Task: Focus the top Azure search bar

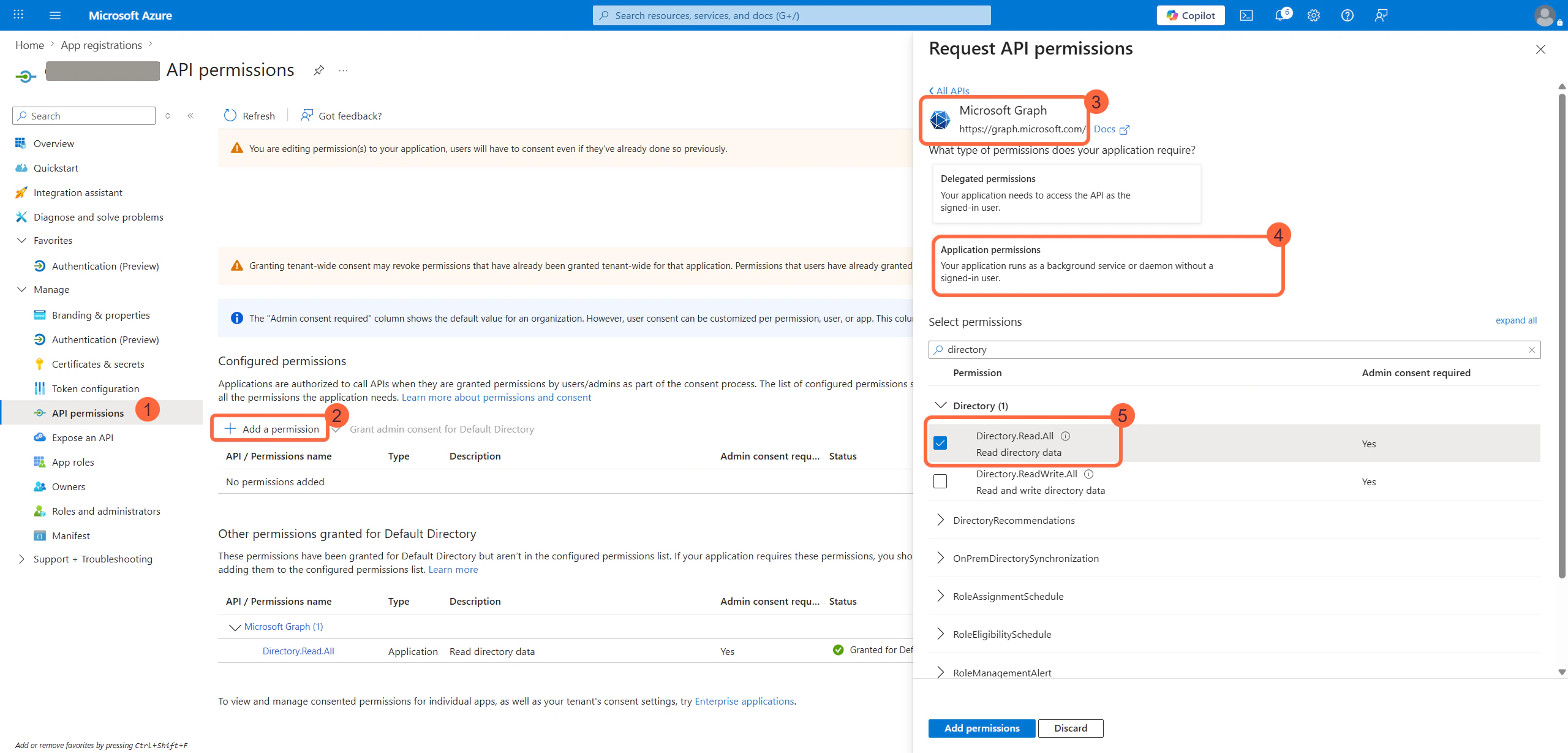Action: [791, 15]
